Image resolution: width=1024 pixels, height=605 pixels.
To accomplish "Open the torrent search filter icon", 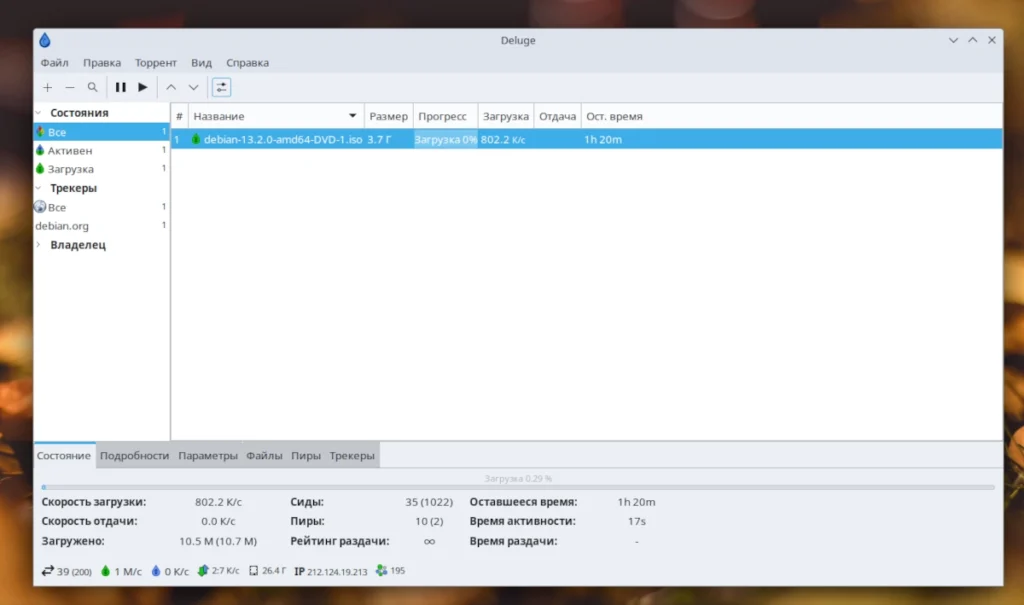I will coord(92,87).
